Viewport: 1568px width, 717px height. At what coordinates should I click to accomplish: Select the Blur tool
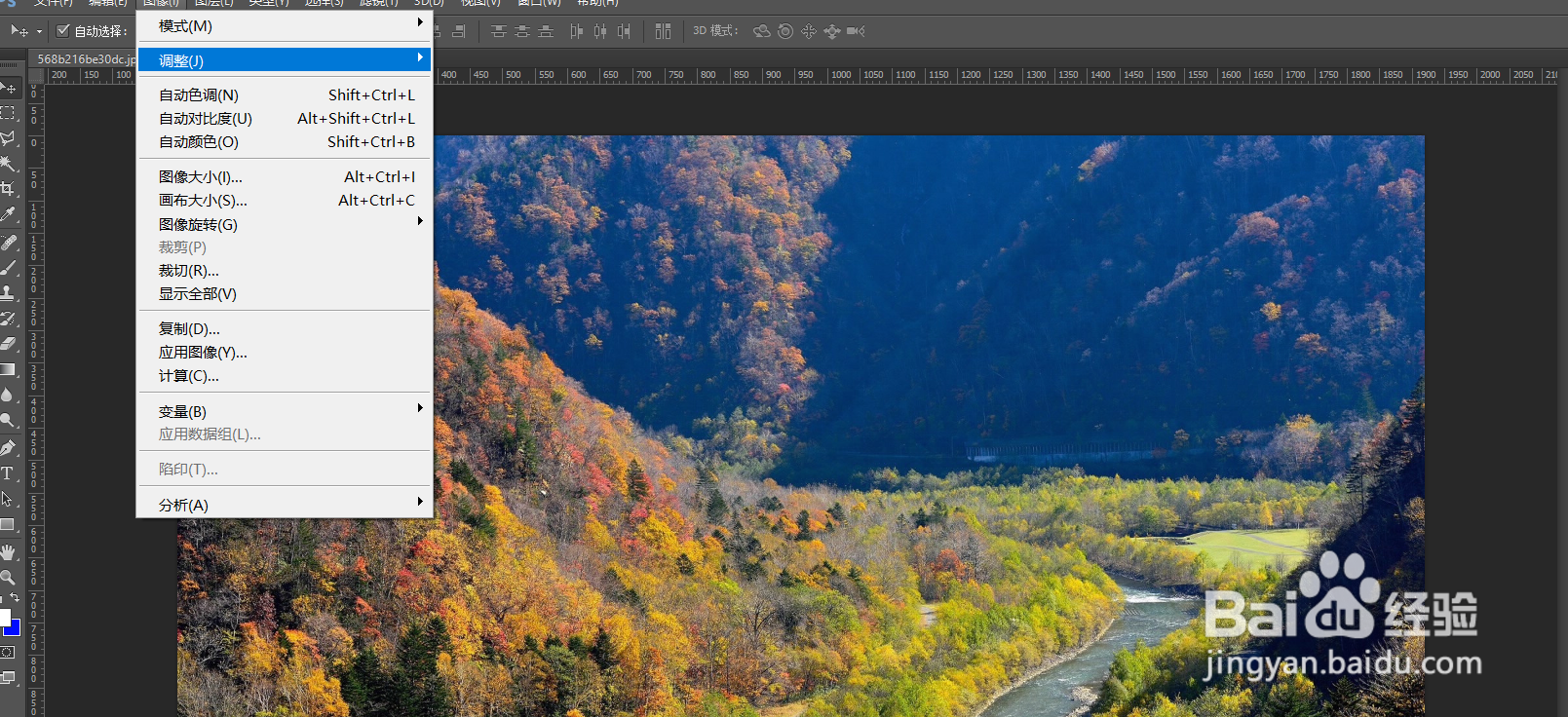click(x=8, y=395)
